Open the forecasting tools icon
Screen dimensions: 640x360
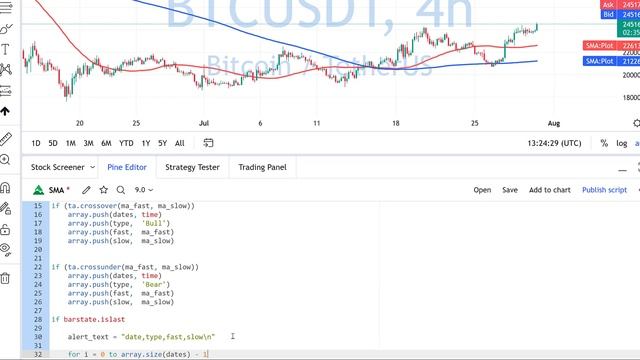5,90
